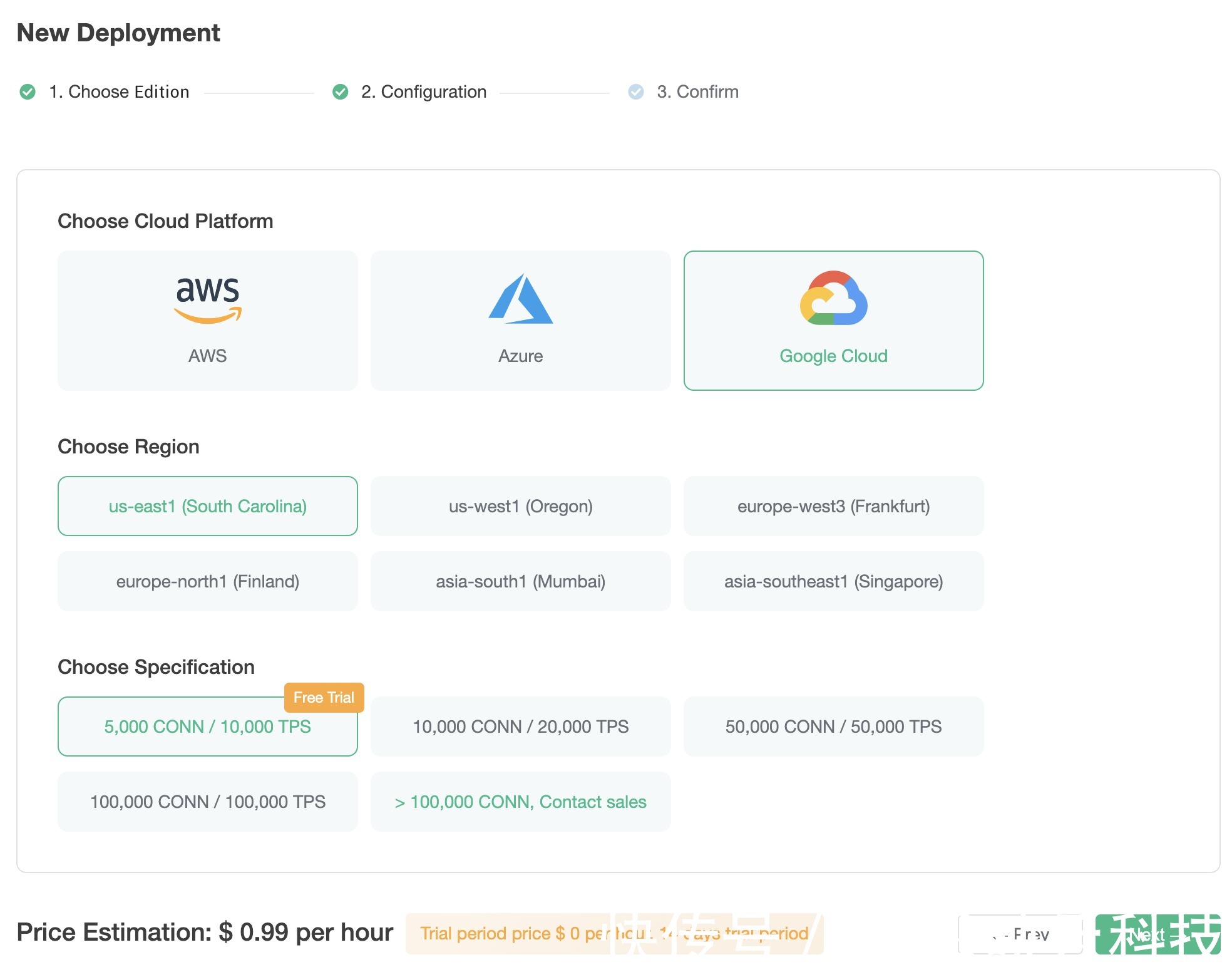Choose region us-west1 (Oregon)

(520, 506)
